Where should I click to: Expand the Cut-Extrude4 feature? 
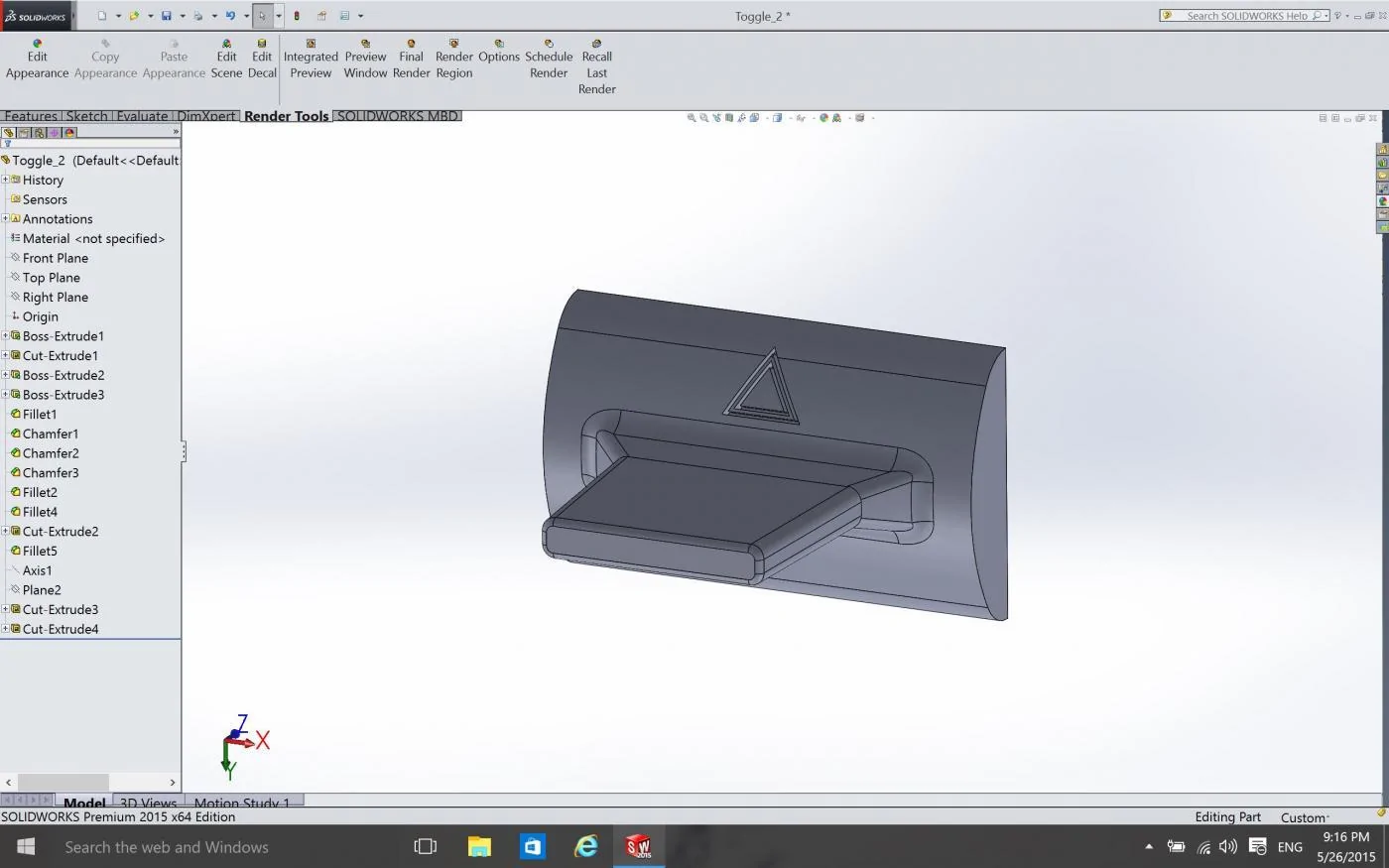tap(5, 629)
